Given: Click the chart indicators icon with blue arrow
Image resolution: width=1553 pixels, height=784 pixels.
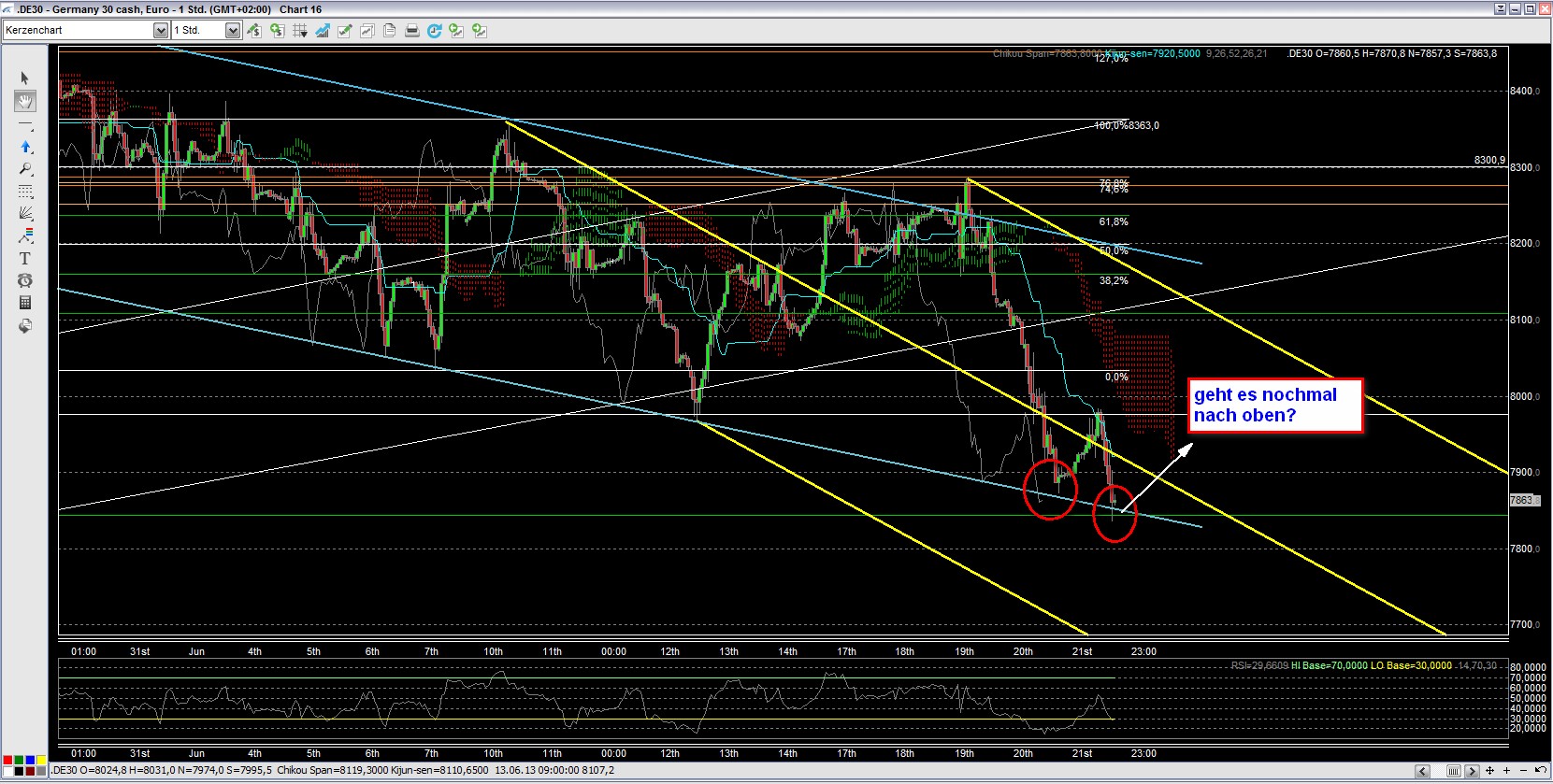Looking at the screenshot, I should [x=323, y=31].
